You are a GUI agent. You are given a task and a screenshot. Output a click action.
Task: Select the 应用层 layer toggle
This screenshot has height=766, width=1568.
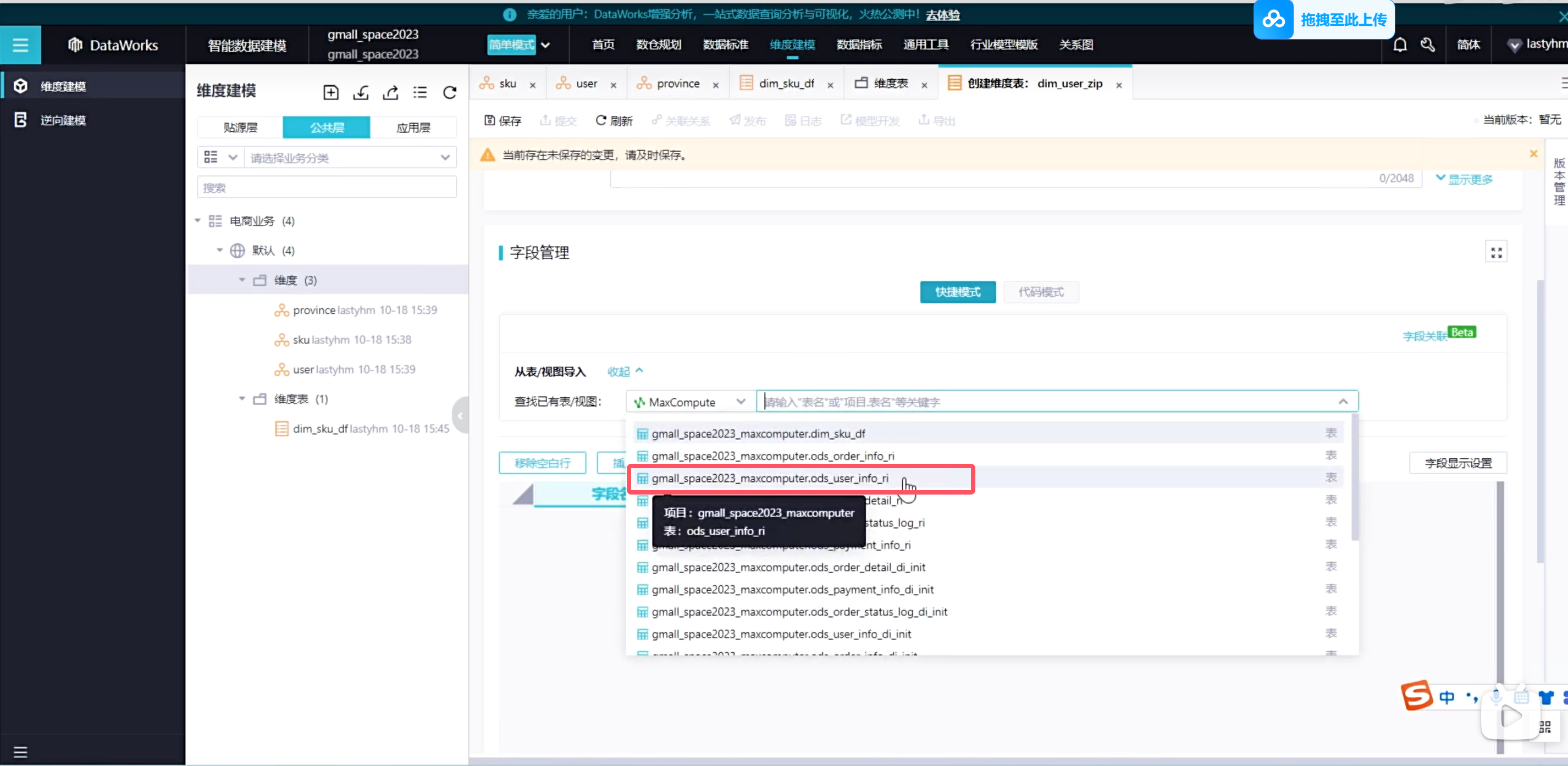(413, 128)
